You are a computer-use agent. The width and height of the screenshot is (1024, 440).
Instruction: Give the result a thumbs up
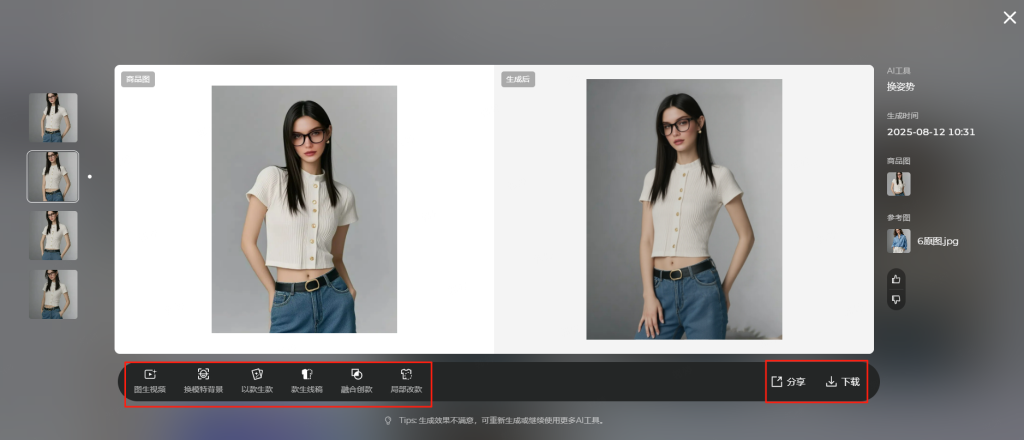(x=896, y=279)
